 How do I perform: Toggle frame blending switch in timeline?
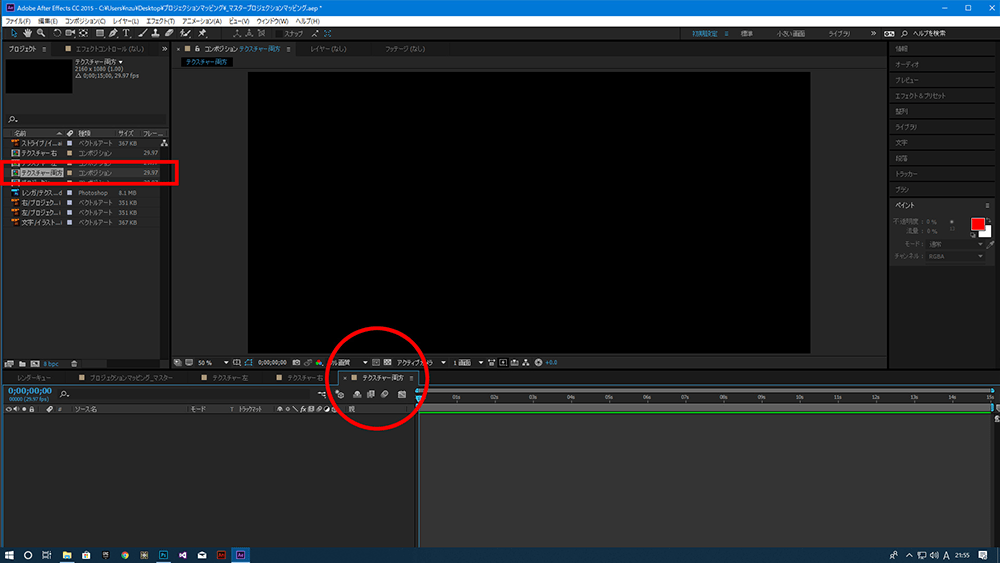pos(371,394)
